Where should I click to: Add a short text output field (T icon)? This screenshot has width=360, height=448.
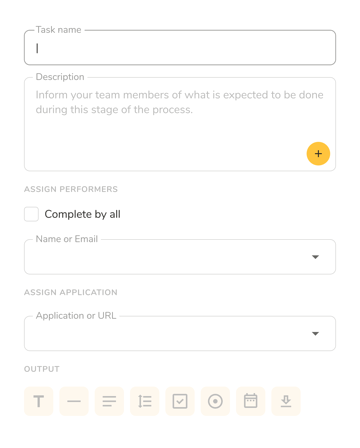(x=39, y=401)
